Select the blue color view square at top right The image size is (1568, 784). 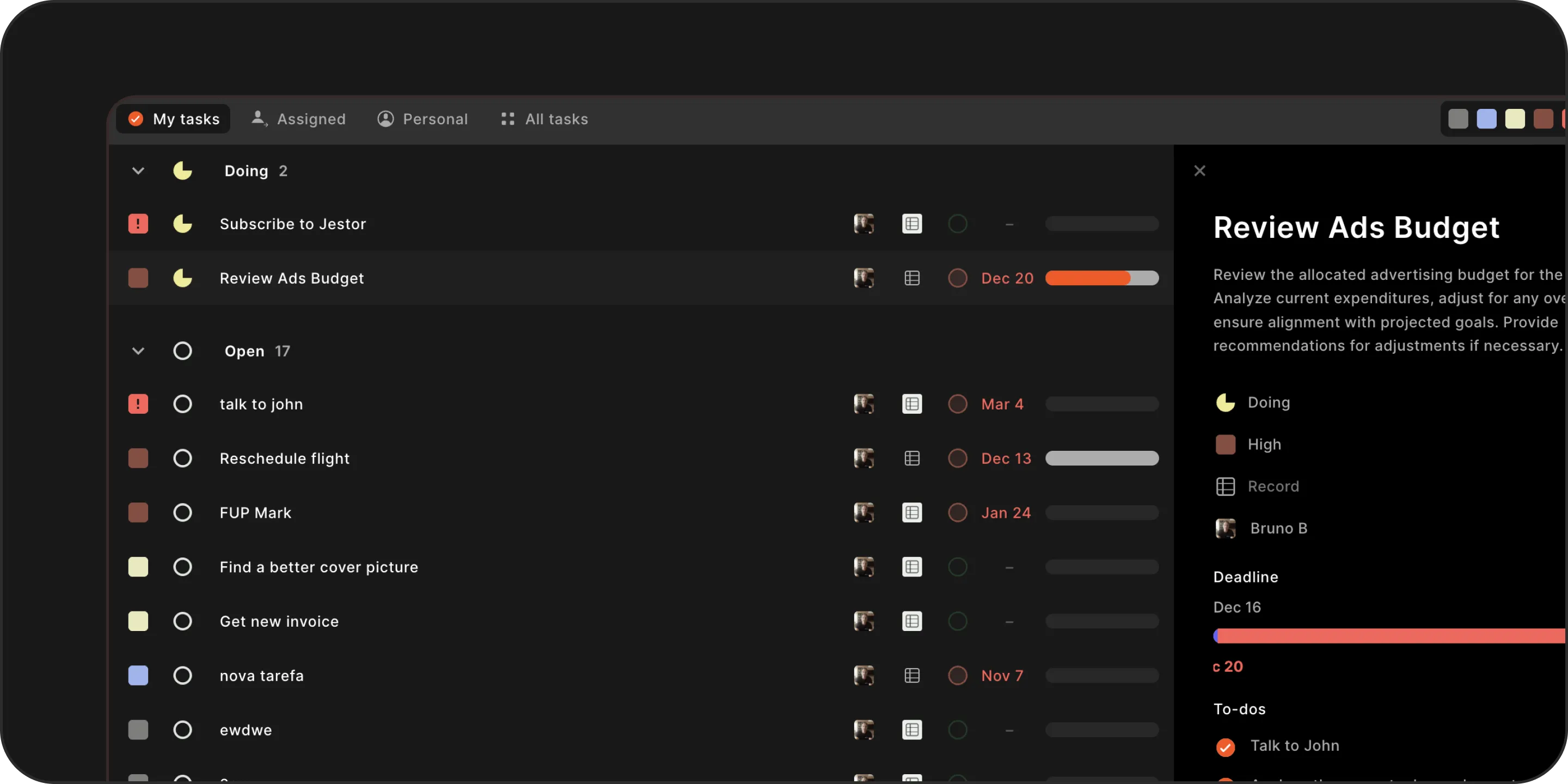(x=1486, y=119)
